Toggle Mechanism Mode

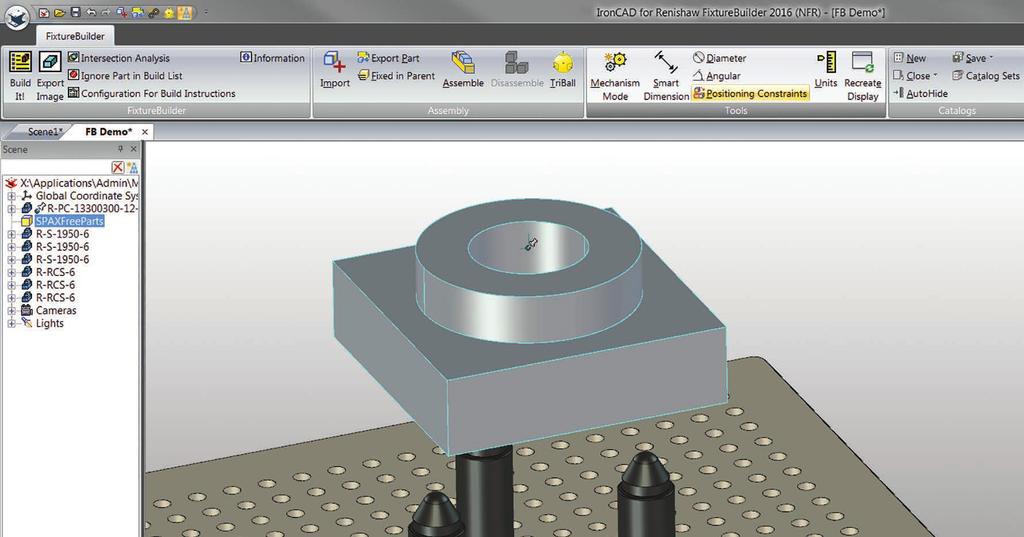(615, 76)
